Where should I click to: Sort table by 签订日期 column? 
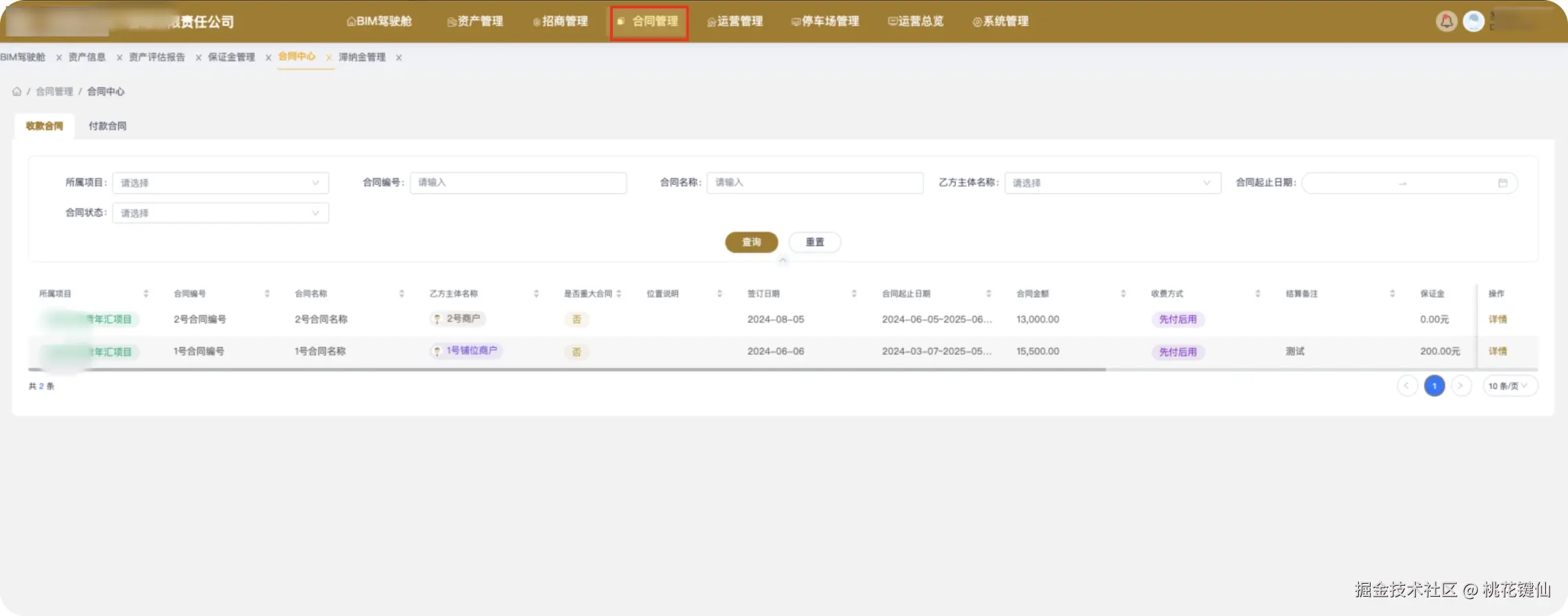point(854,294)
